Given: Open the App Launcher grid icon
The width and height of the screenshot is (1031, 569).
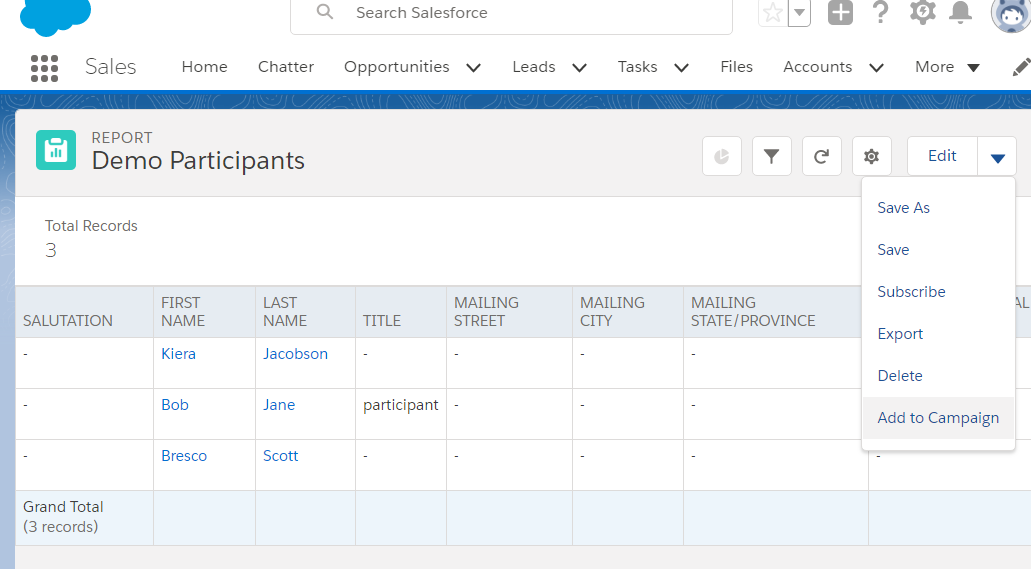Looking at the screenshot, I should (45, 68).
